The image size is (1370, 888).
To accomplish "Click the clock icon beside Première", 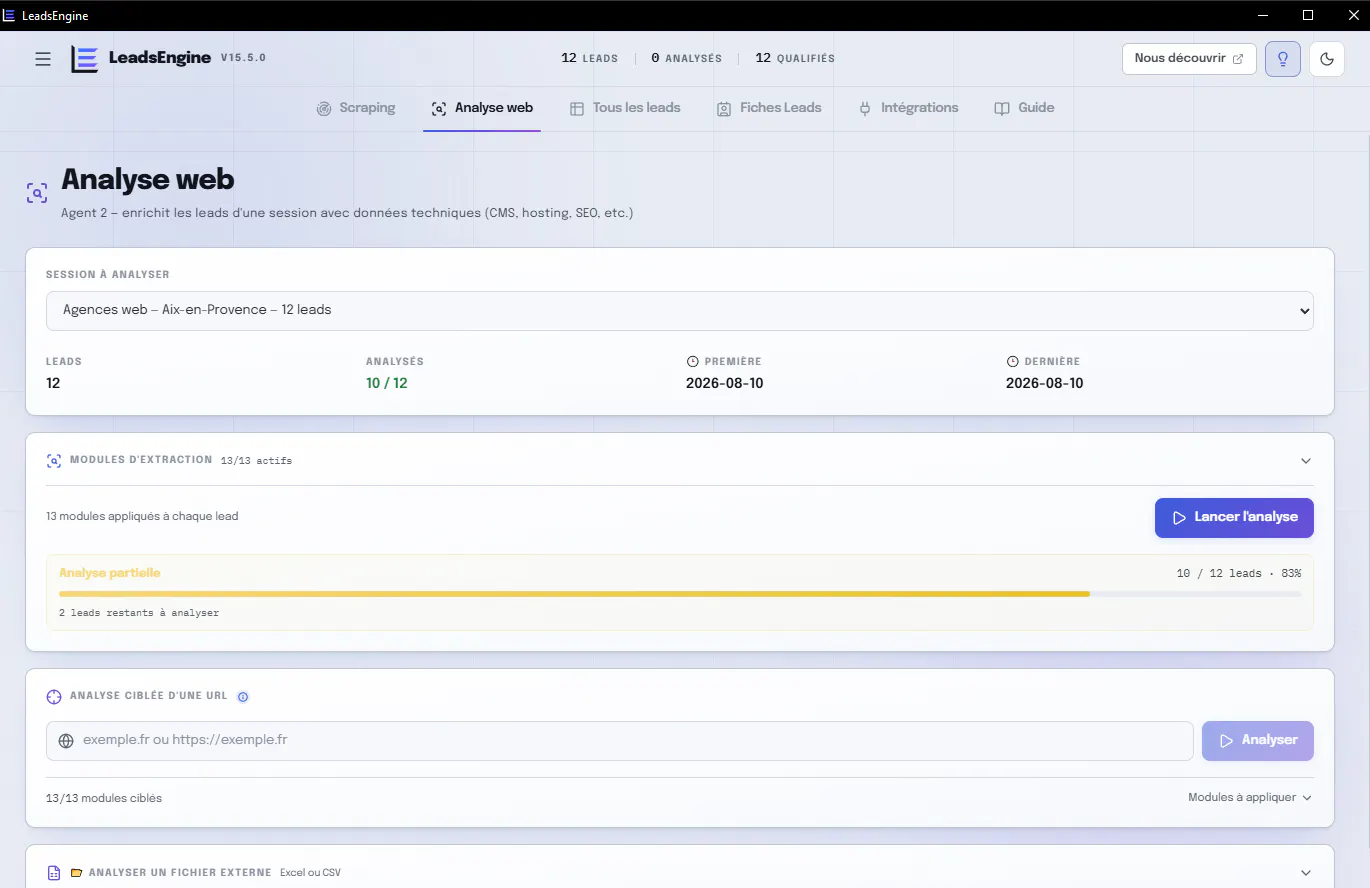I will point(692,362).
